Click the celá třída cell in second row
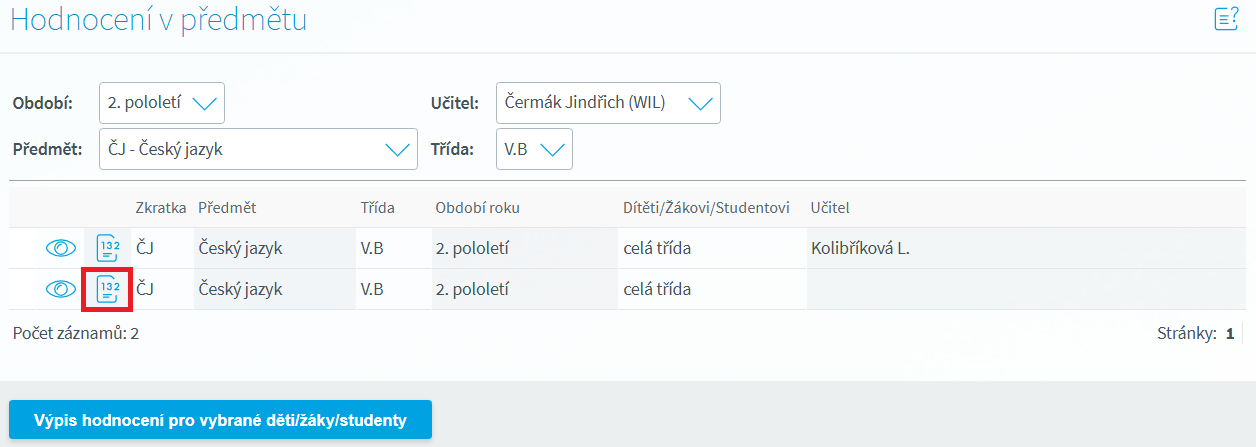 tap(657, 289)
